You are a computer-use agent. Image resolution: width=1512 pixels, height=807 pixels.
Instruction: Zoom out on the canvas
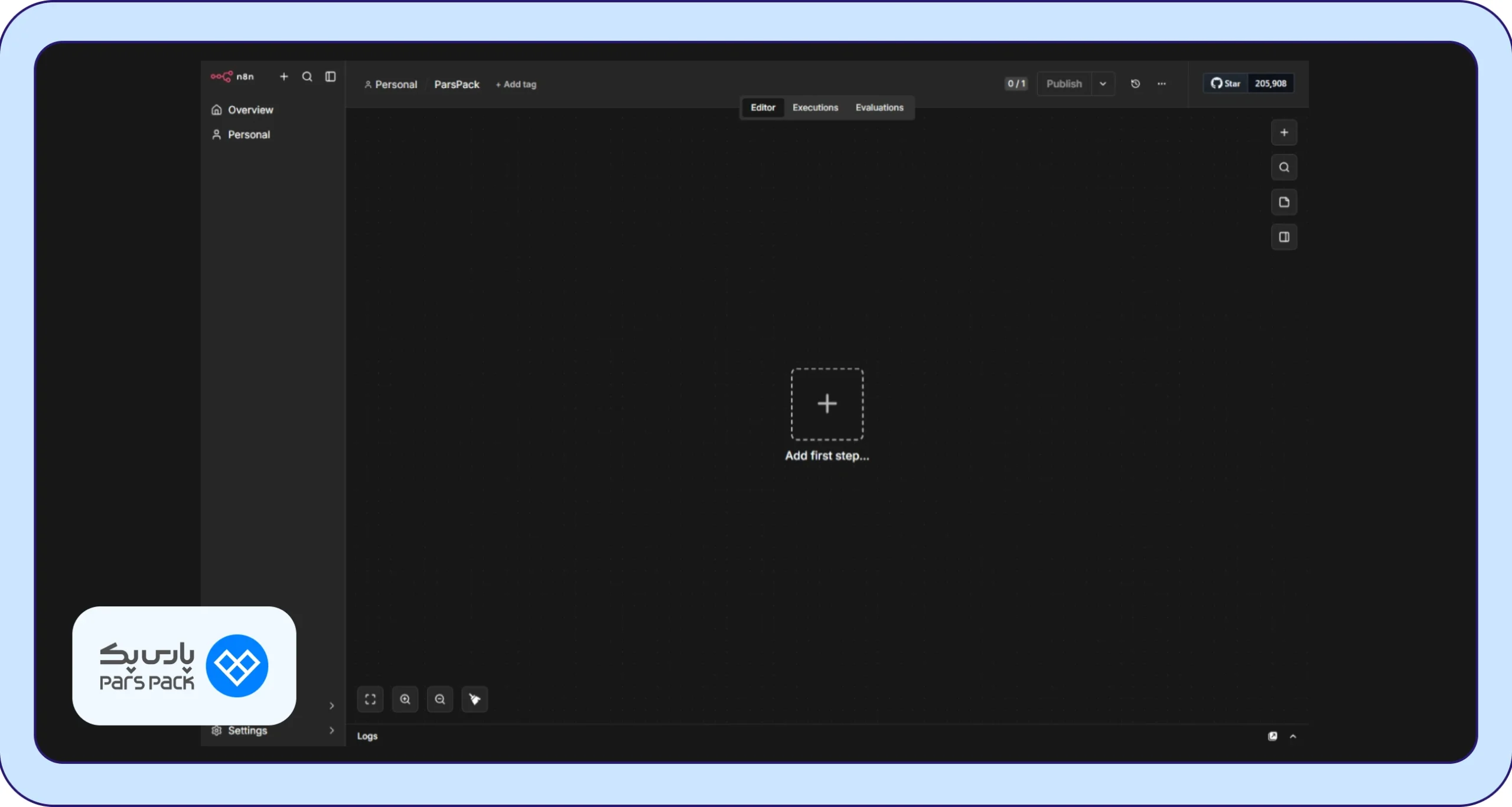pos(440,700)
